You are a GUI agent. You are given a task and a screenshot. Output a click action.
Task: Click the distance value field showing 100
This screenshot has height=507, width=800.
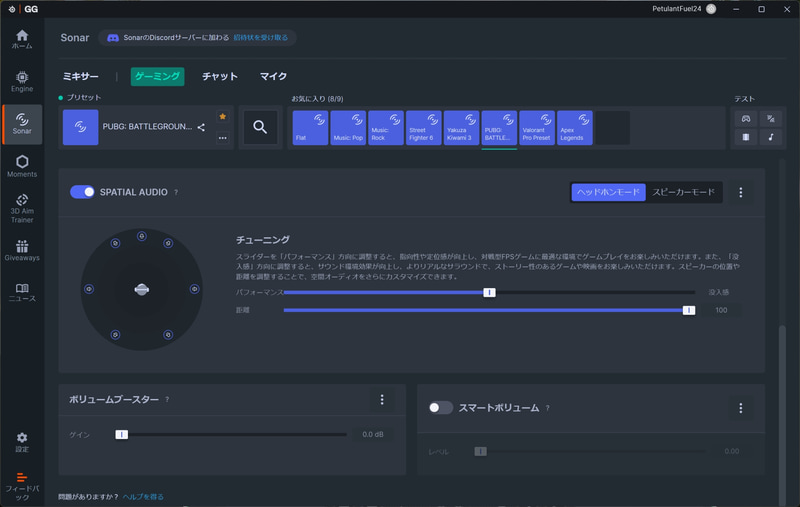(721, 310)
